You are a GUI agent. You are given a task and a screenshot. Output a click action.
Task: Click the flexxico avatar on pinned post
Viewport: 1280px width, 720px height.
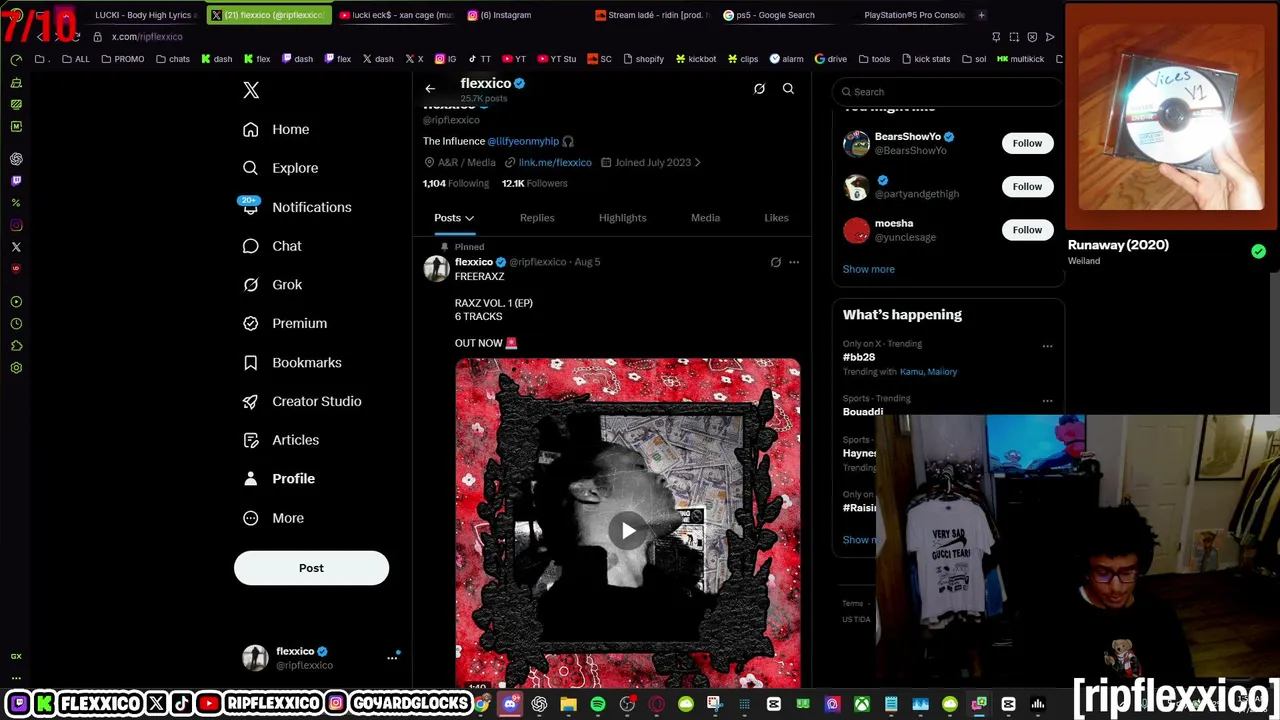pyautogui.click(x=436, y=269)
